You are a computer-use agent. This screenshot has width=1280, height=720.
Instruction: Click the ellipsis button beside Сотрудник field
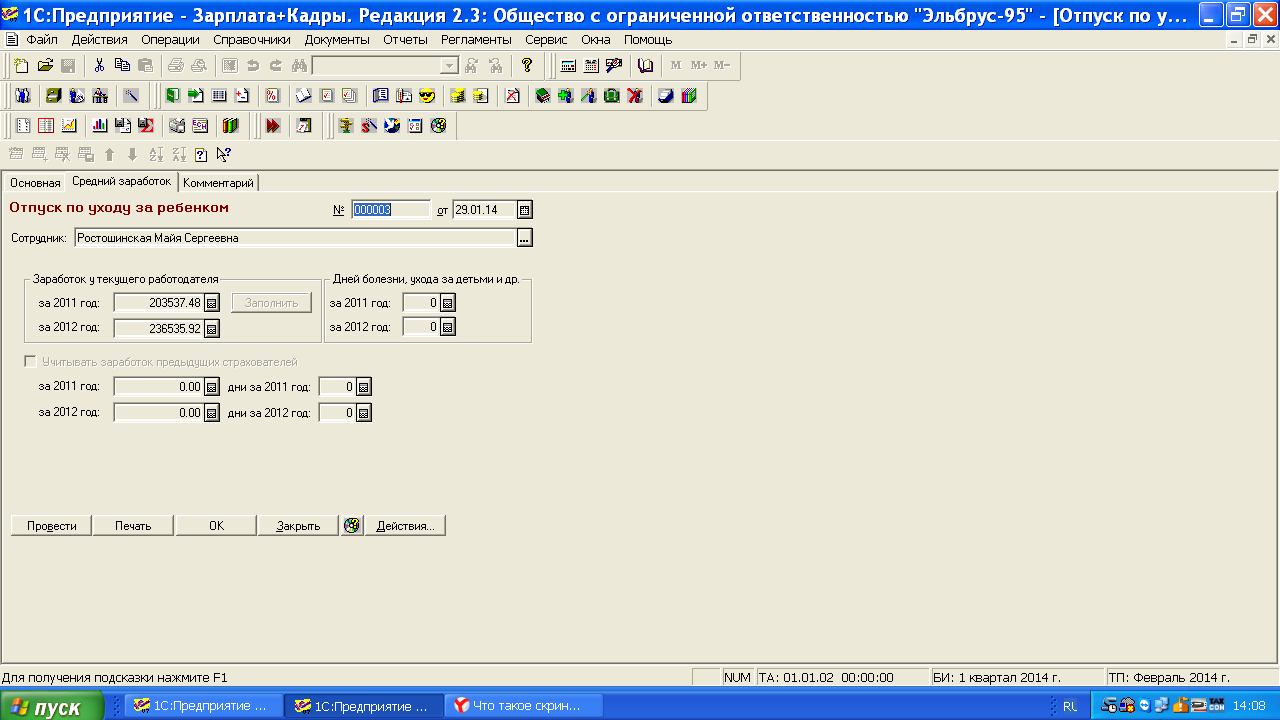pos(524,238)
